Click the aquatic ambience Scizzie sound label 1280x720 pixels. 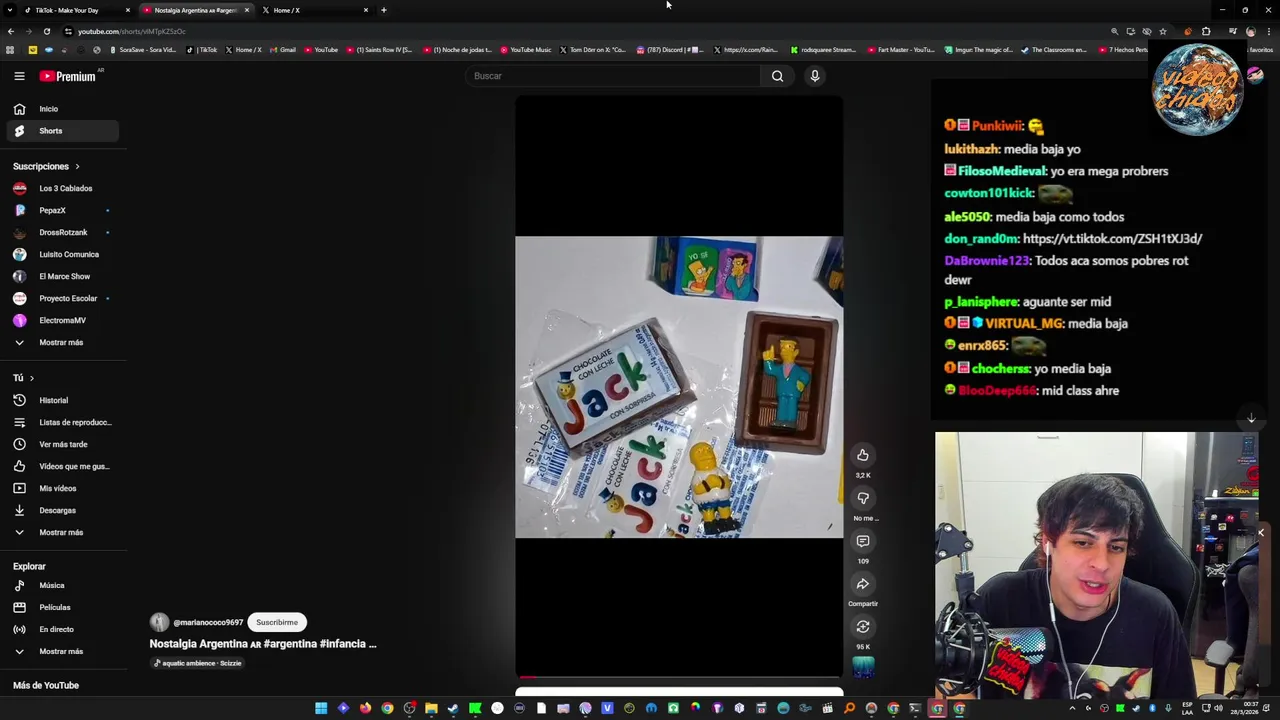(x=197, y=663)
